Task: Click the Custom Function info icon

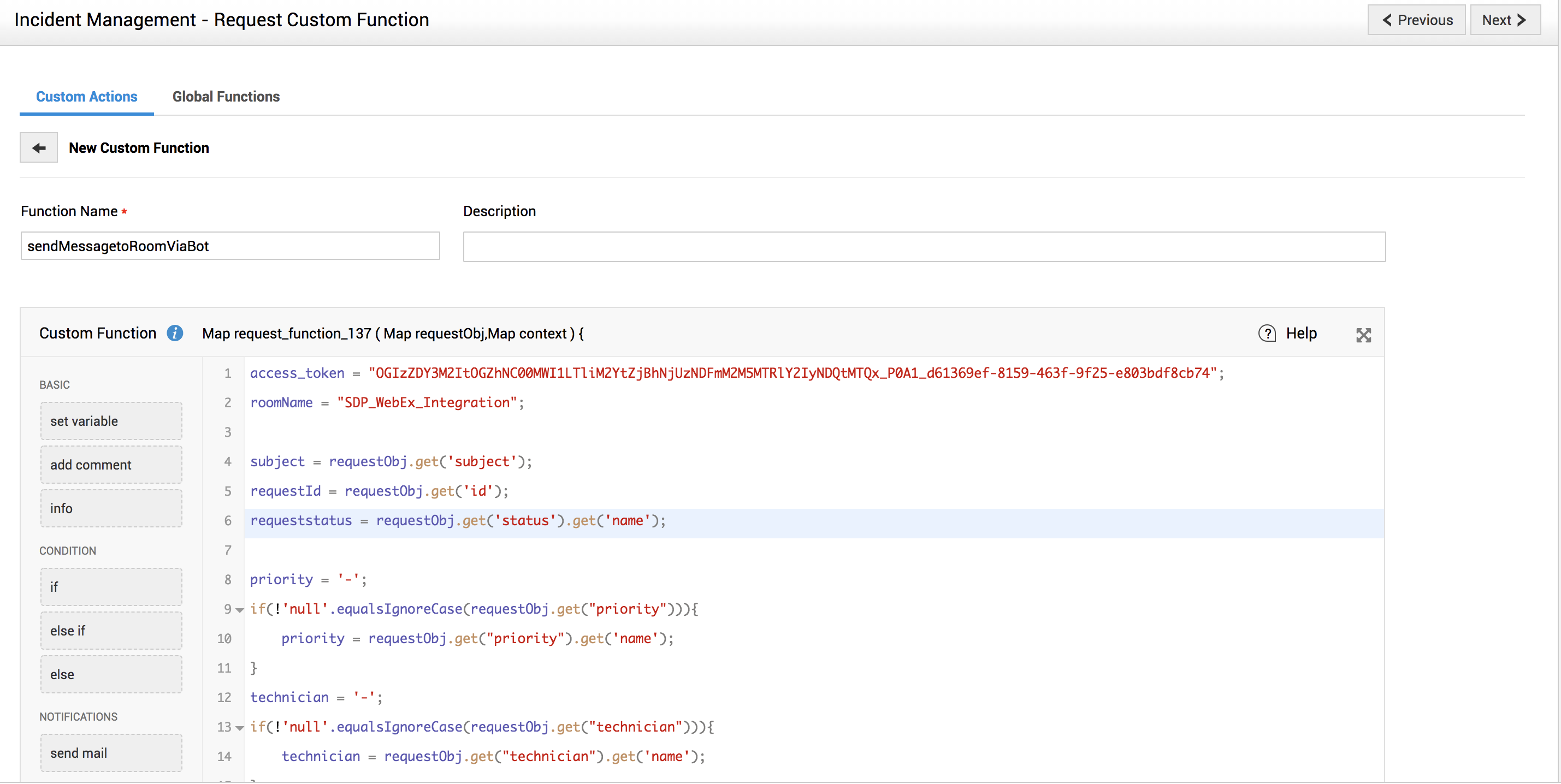Action: [175, 333]
